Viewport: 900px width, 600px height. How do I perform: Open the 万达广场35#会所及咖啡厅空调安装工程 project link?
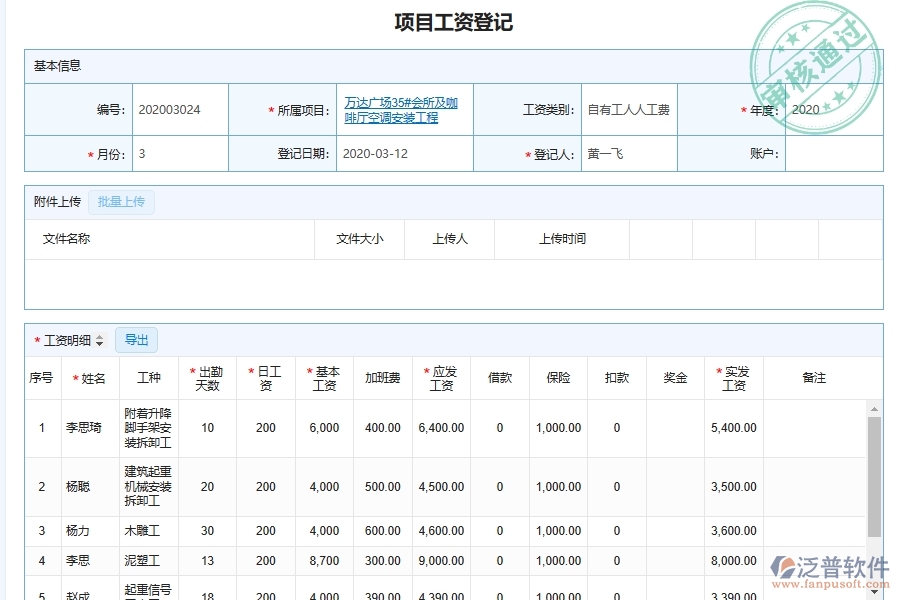pyautogui.click(x=403, y=110)
